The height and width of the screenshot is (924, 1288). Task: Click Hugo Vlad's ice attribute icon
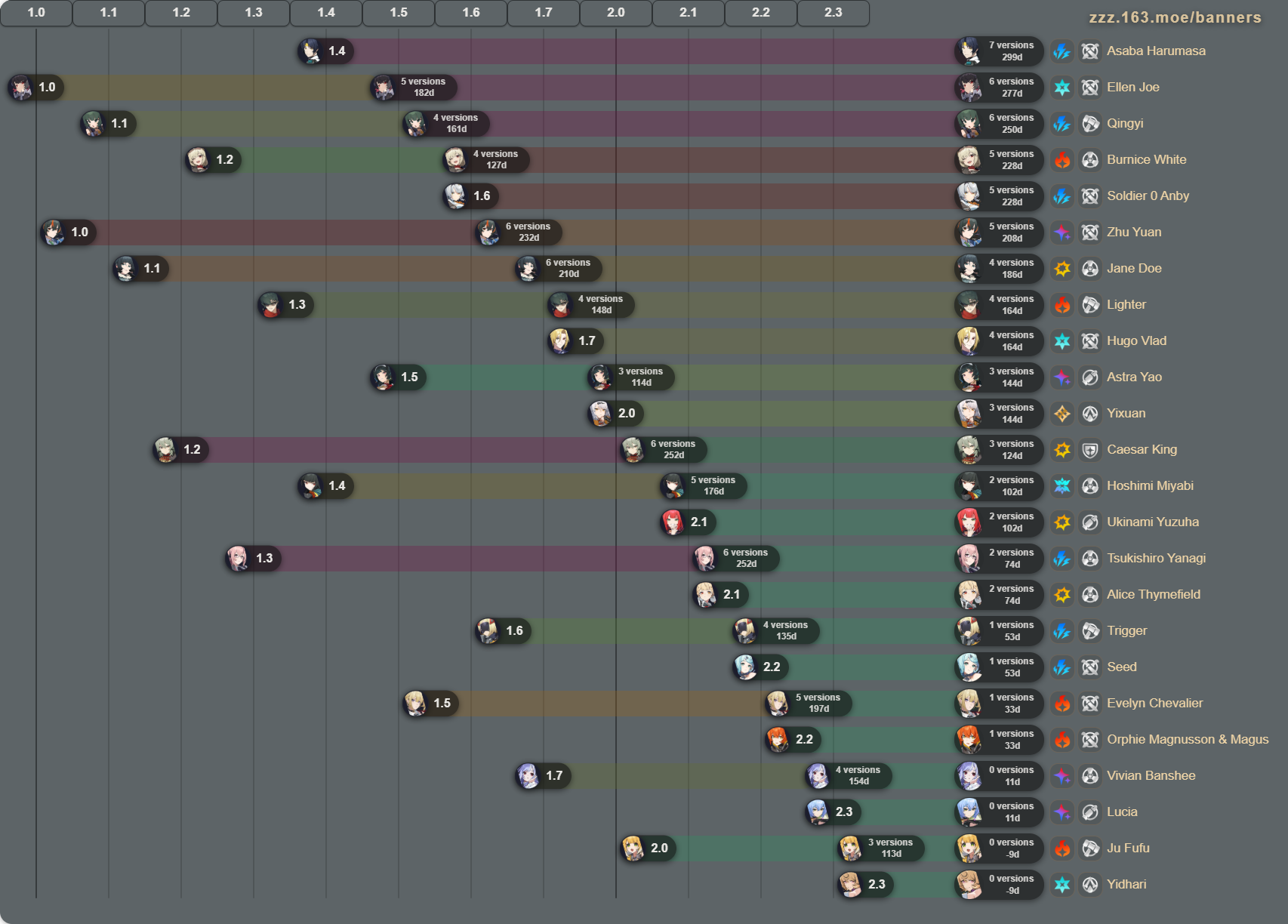point(1062,341)
